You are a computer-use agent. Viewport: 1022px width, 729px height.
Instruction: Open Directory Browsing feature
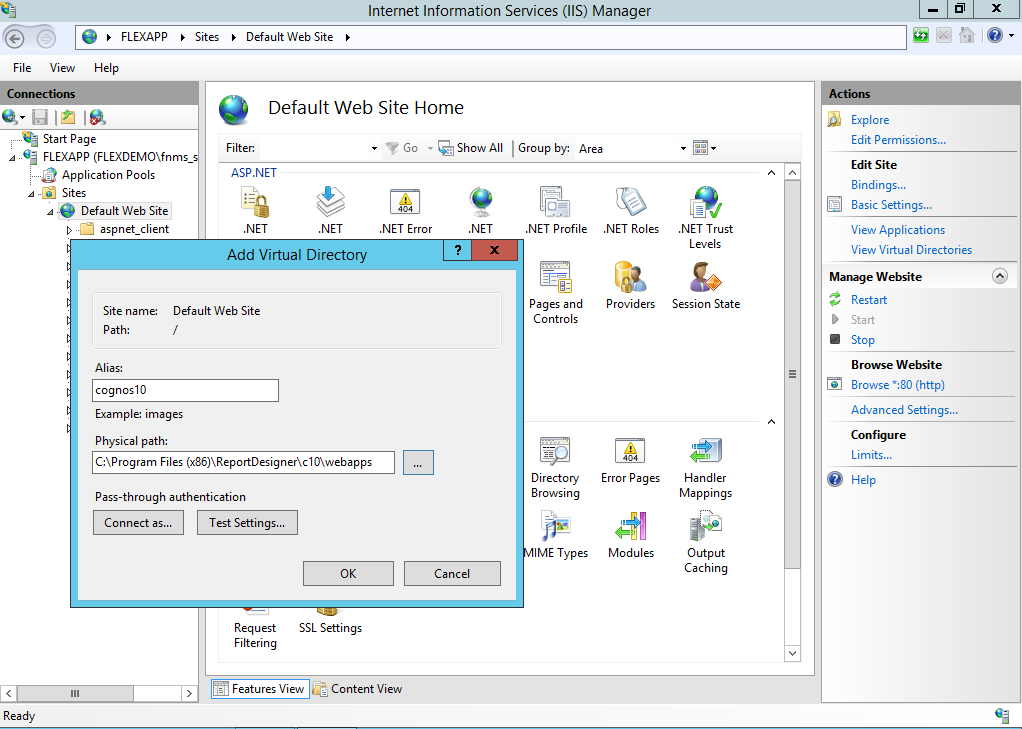point(555,467)
